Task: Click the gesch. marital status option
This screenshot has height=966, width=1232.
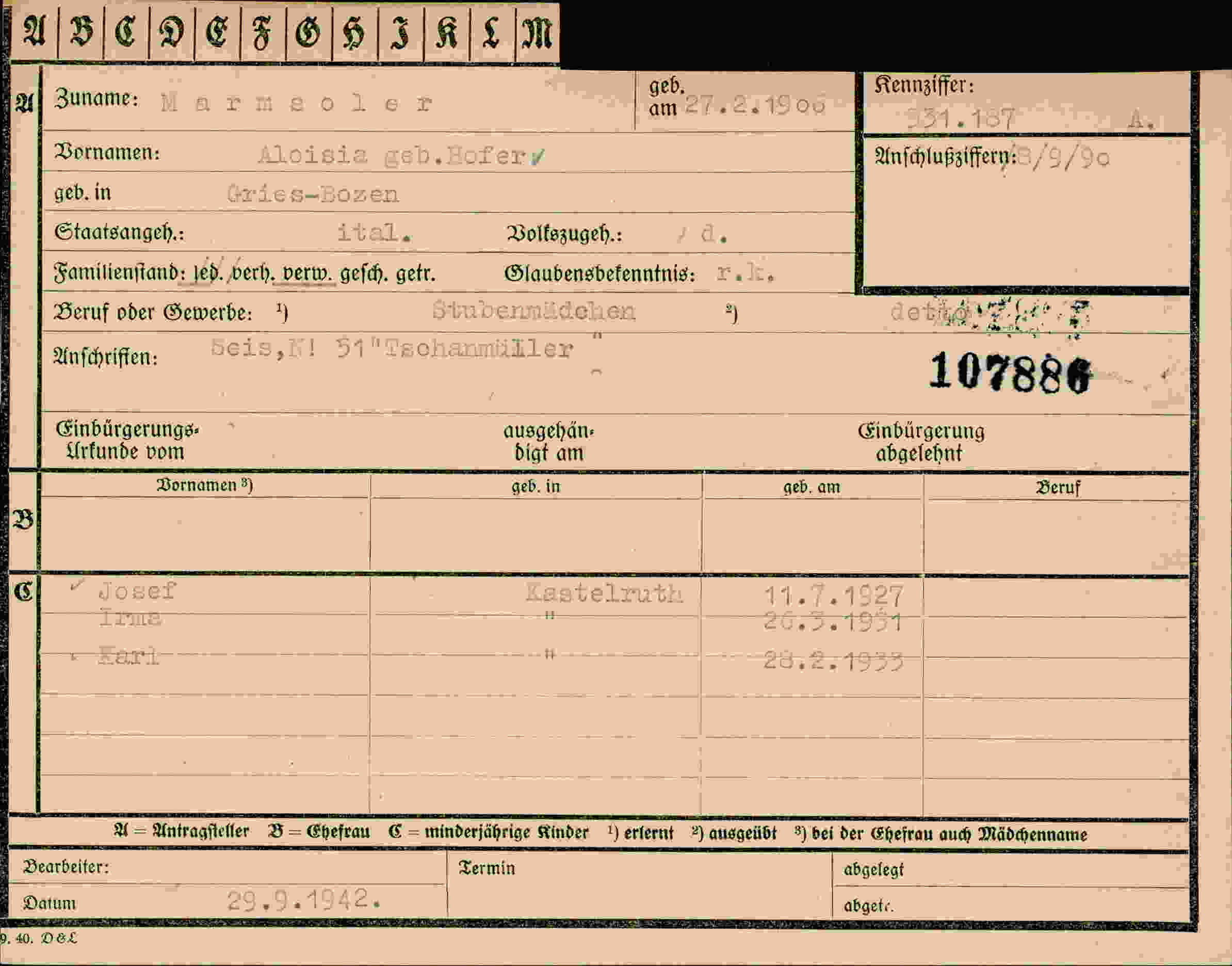Action: [x=365, y=273]
